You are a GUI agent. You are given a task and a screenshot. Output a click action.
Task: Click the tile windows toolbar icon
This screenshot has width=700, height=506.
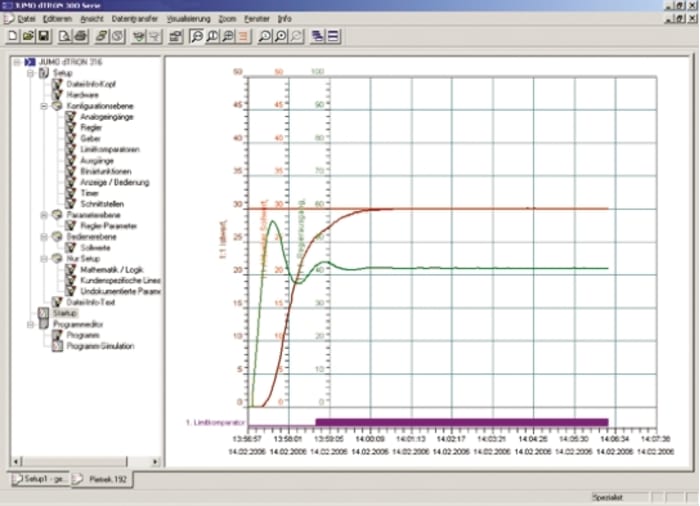point(333,36)
